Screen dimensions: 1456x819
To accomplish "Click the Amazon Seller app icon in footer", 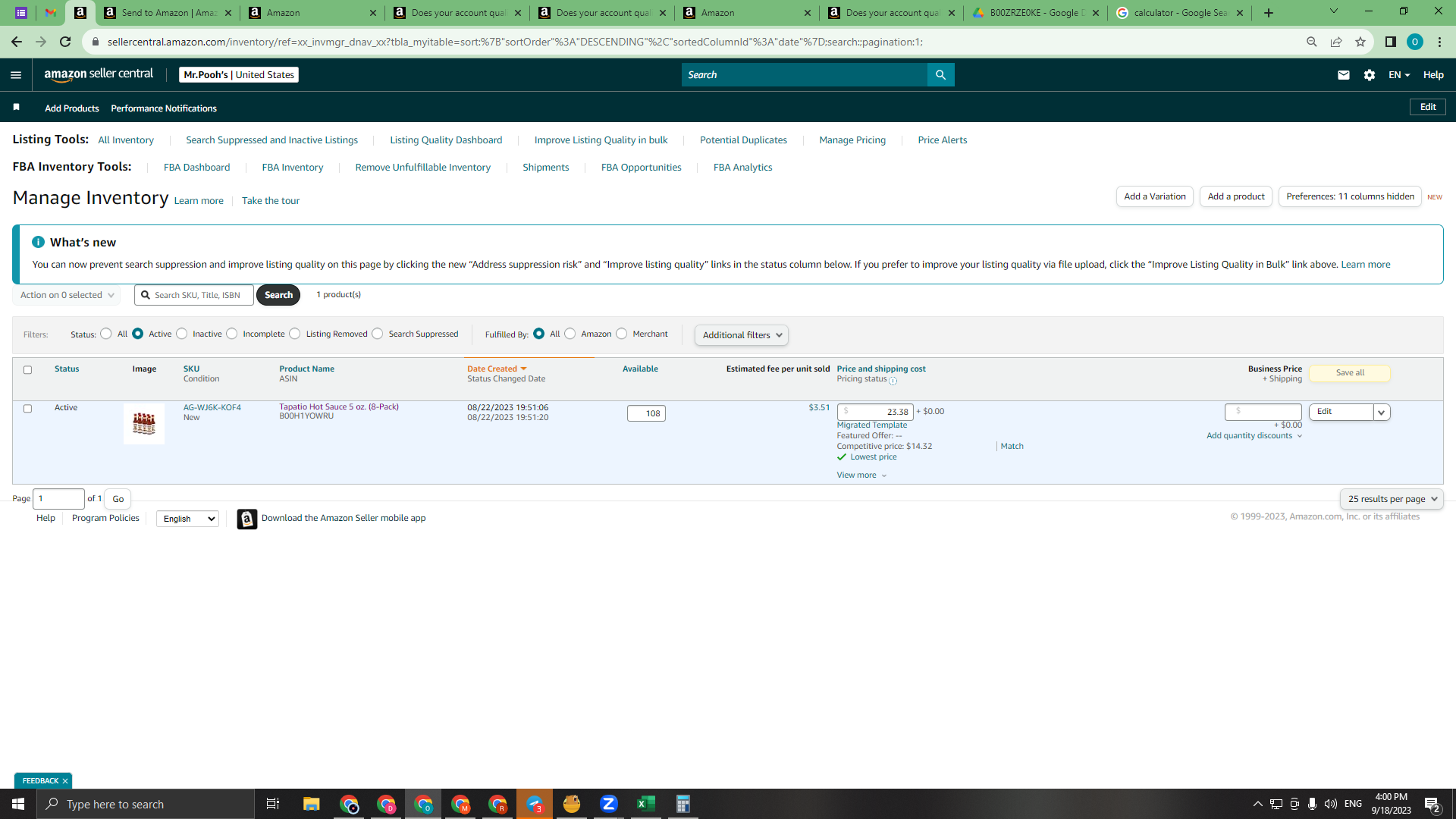I will click(x=247, y=519).
